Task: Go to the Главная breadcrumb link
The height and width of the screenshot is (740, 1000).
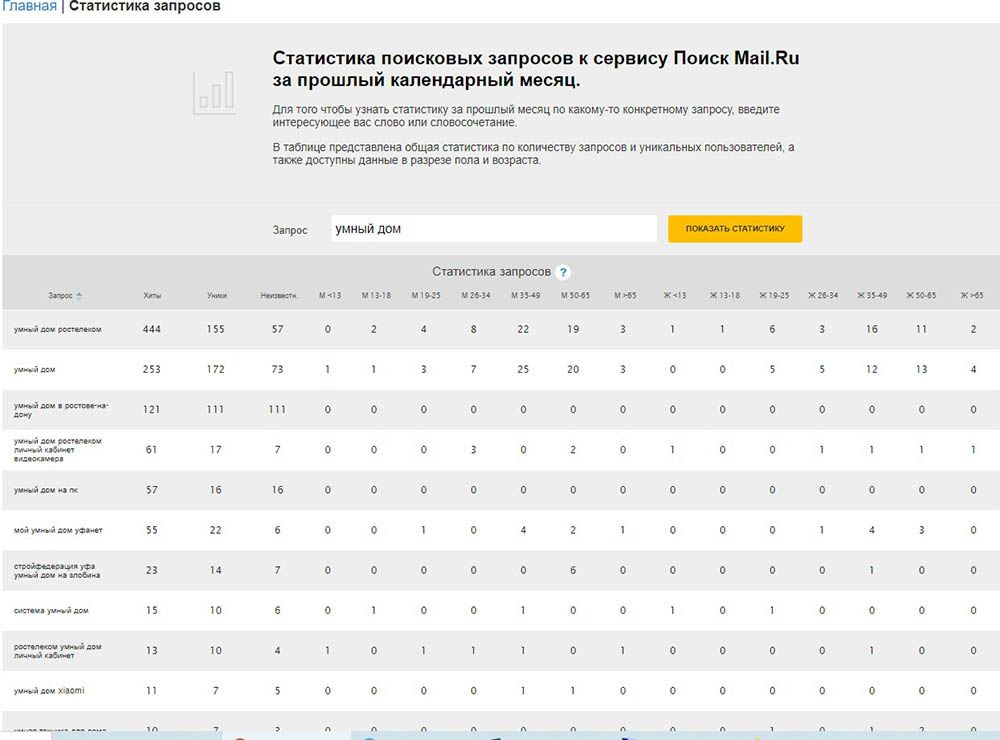Action: point(29,6)
